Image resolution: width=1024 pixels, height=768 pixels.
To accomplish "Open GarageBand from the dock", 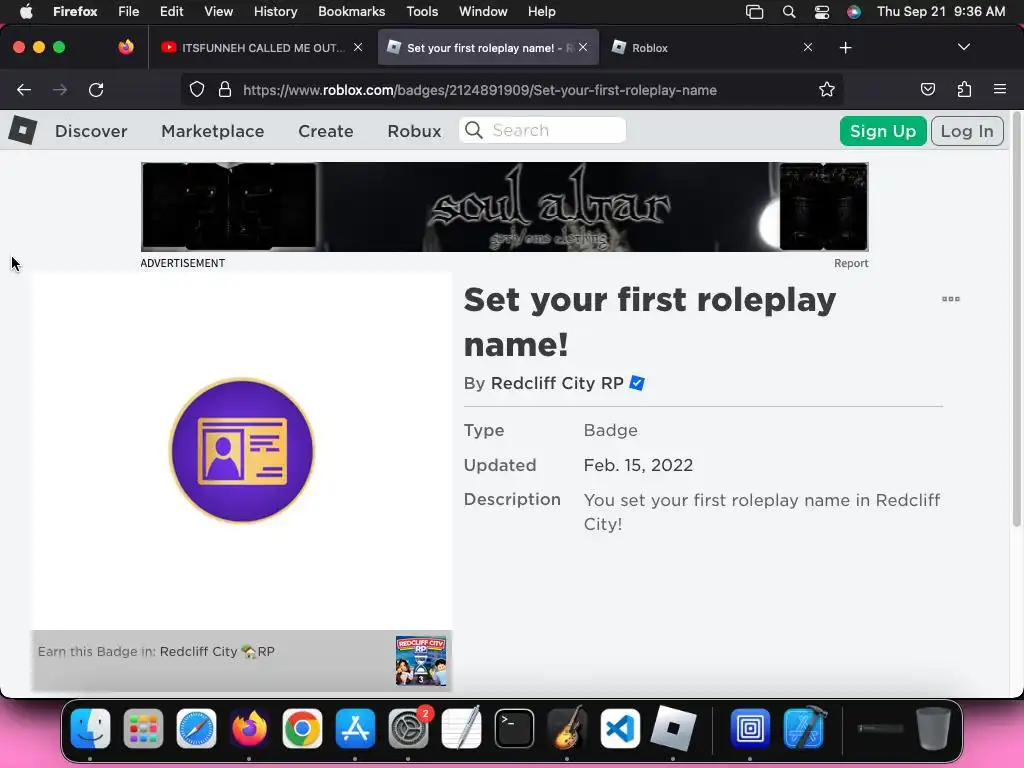I will (567, 728).
